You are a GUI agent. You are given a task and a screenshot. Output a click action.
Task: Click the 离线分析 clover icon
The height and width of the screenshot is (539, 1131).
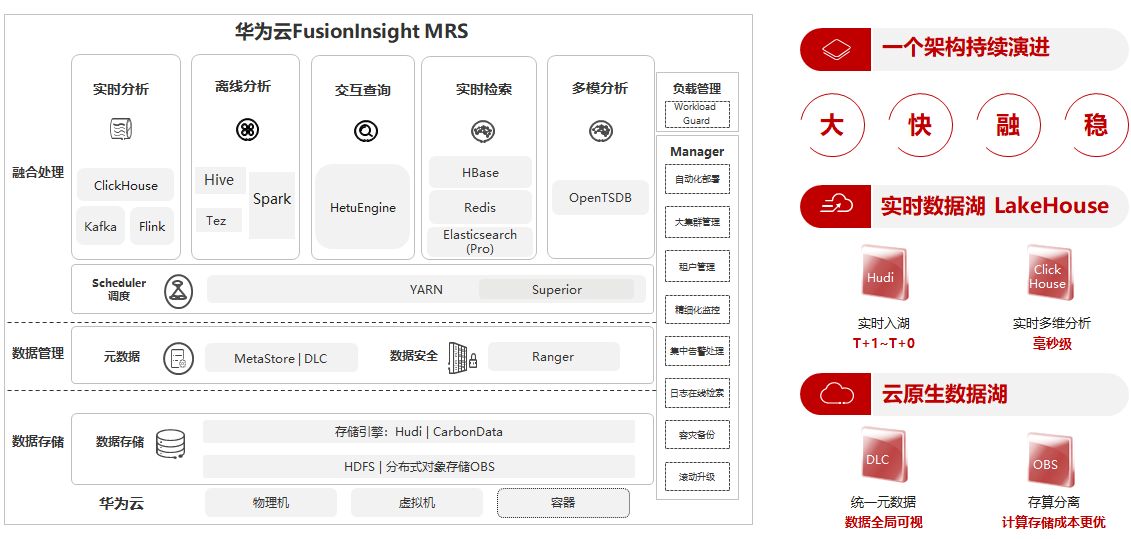[247, 130]
